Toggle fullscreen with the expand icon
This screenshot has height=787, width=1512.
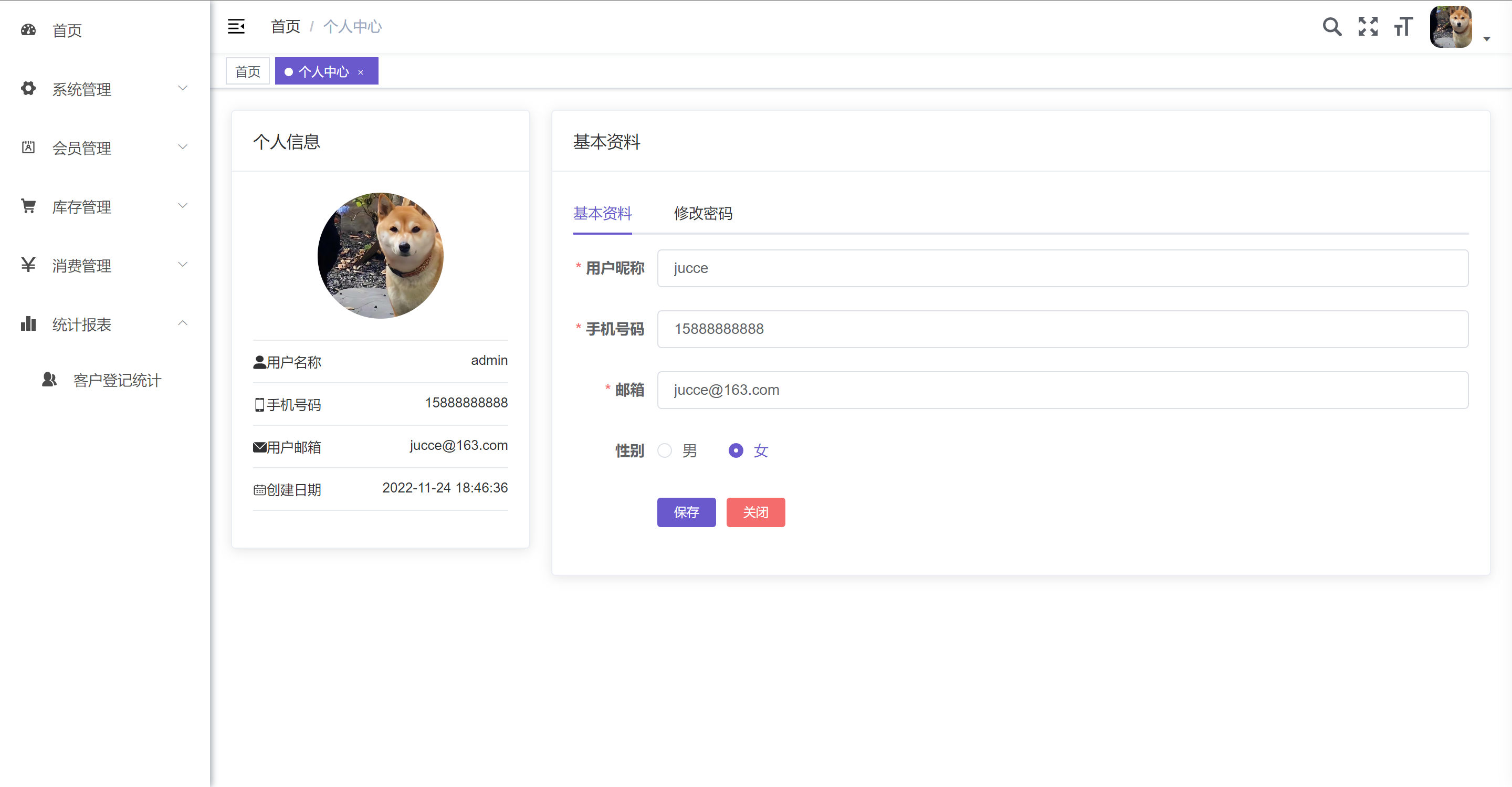(x=1367, y=26)
